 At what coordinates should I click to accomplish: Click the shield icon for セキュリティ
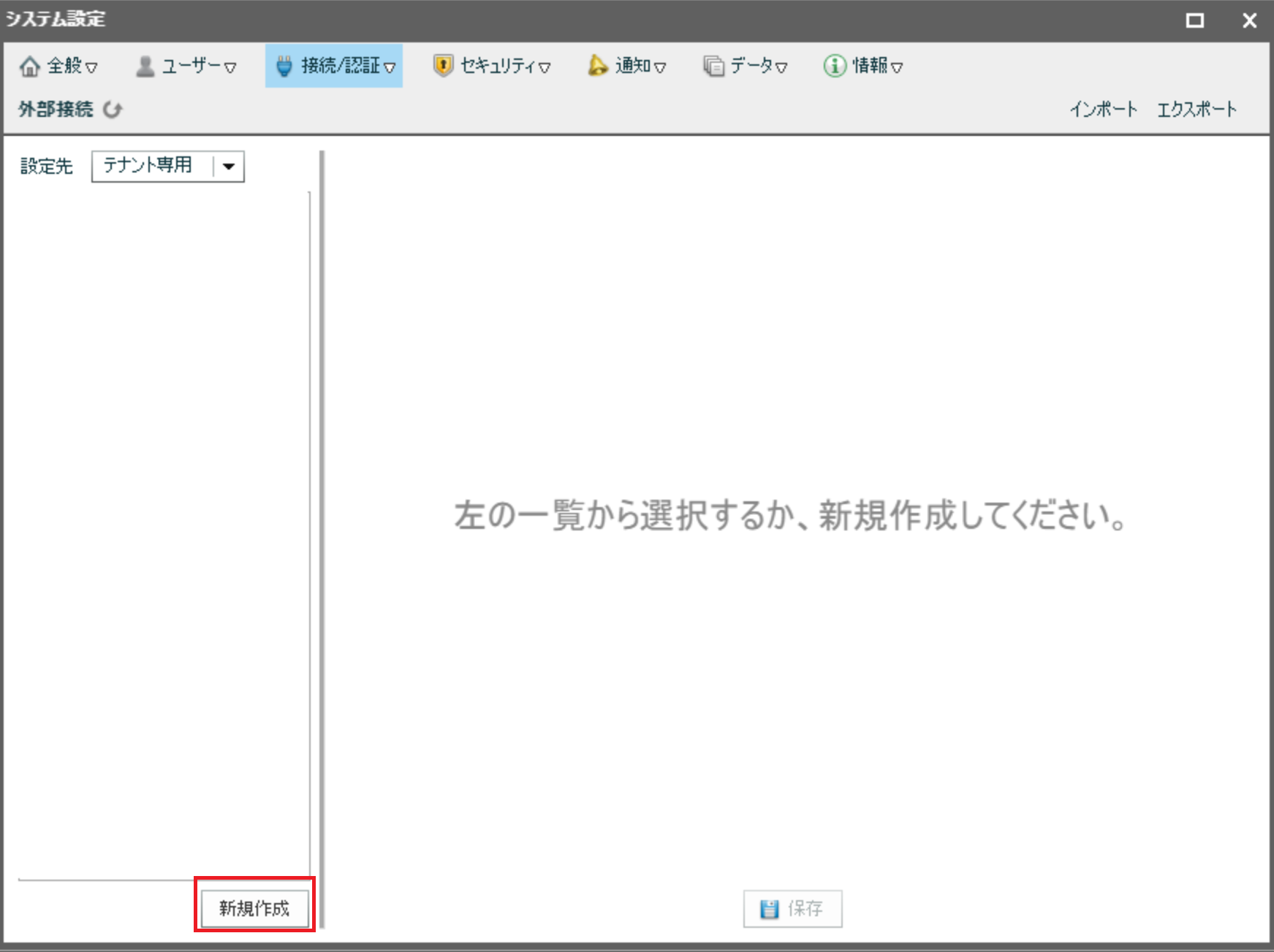444,65
